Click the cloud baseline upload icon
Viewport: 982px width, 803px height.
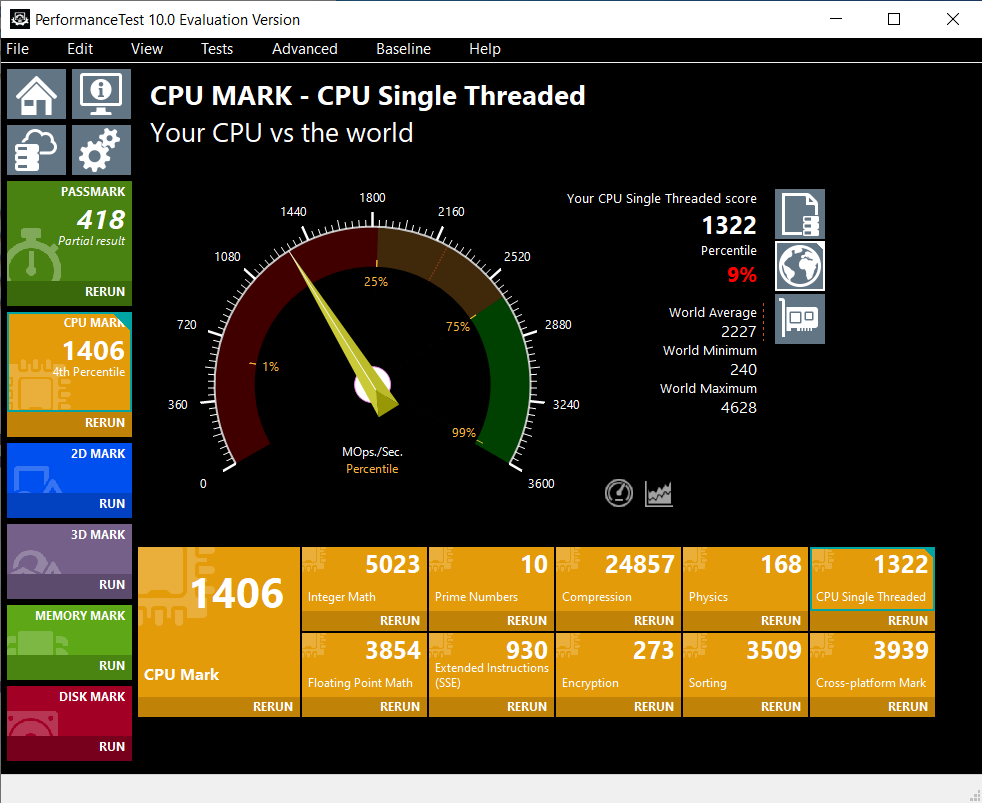tap(35, 148)
